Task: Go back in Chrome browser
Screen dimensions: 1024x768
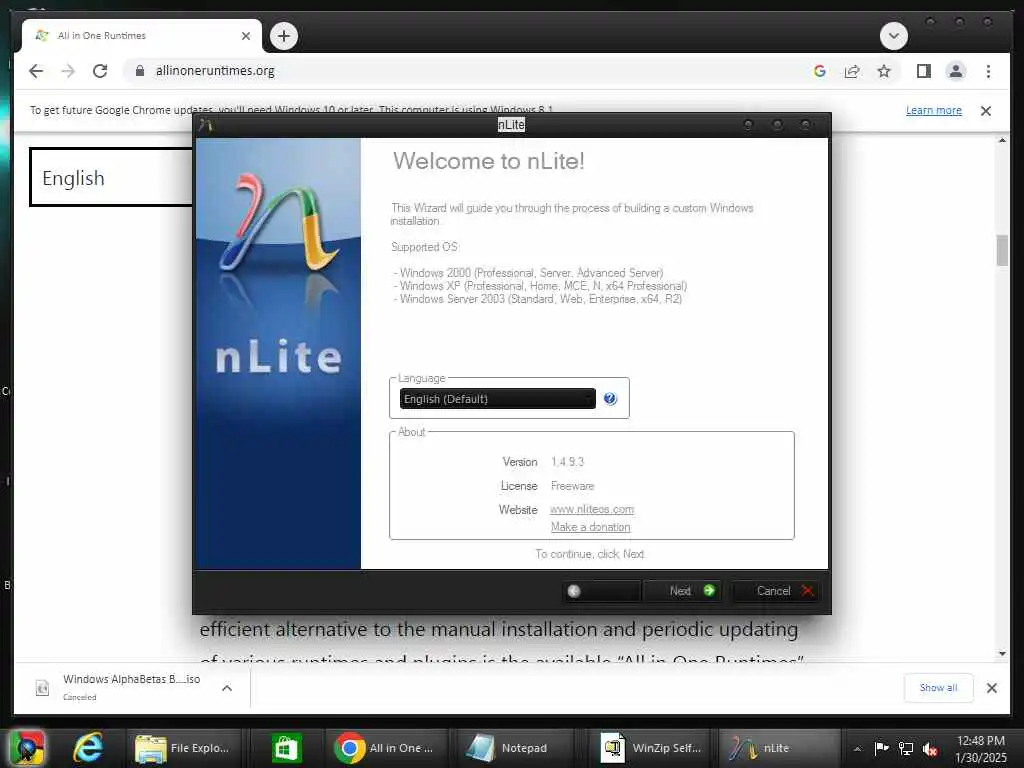Action: coord(36,71)
